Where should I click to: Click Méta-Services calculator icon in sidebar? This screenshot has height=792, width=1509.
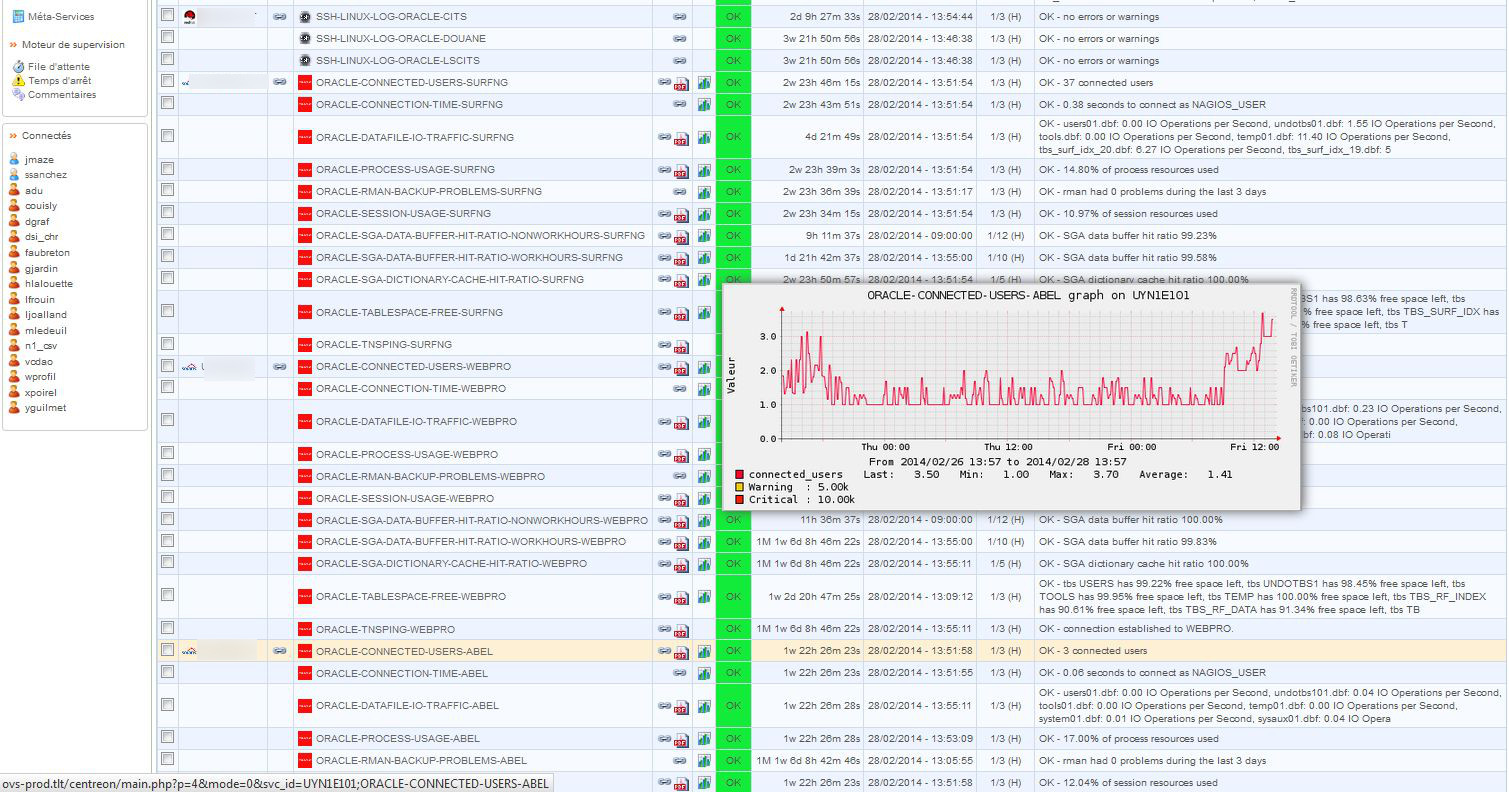pyautogui.click(x=18, y=17)
